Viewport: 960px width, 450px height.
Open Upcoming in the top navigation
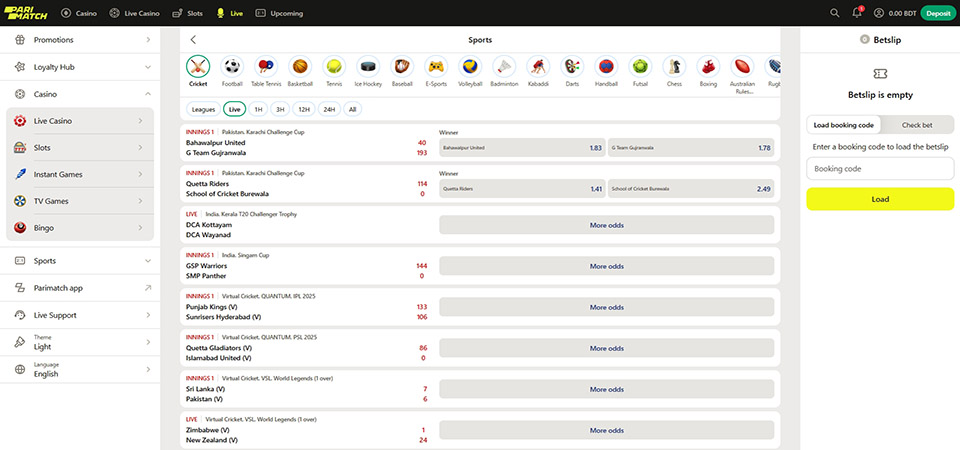(279, 13)
